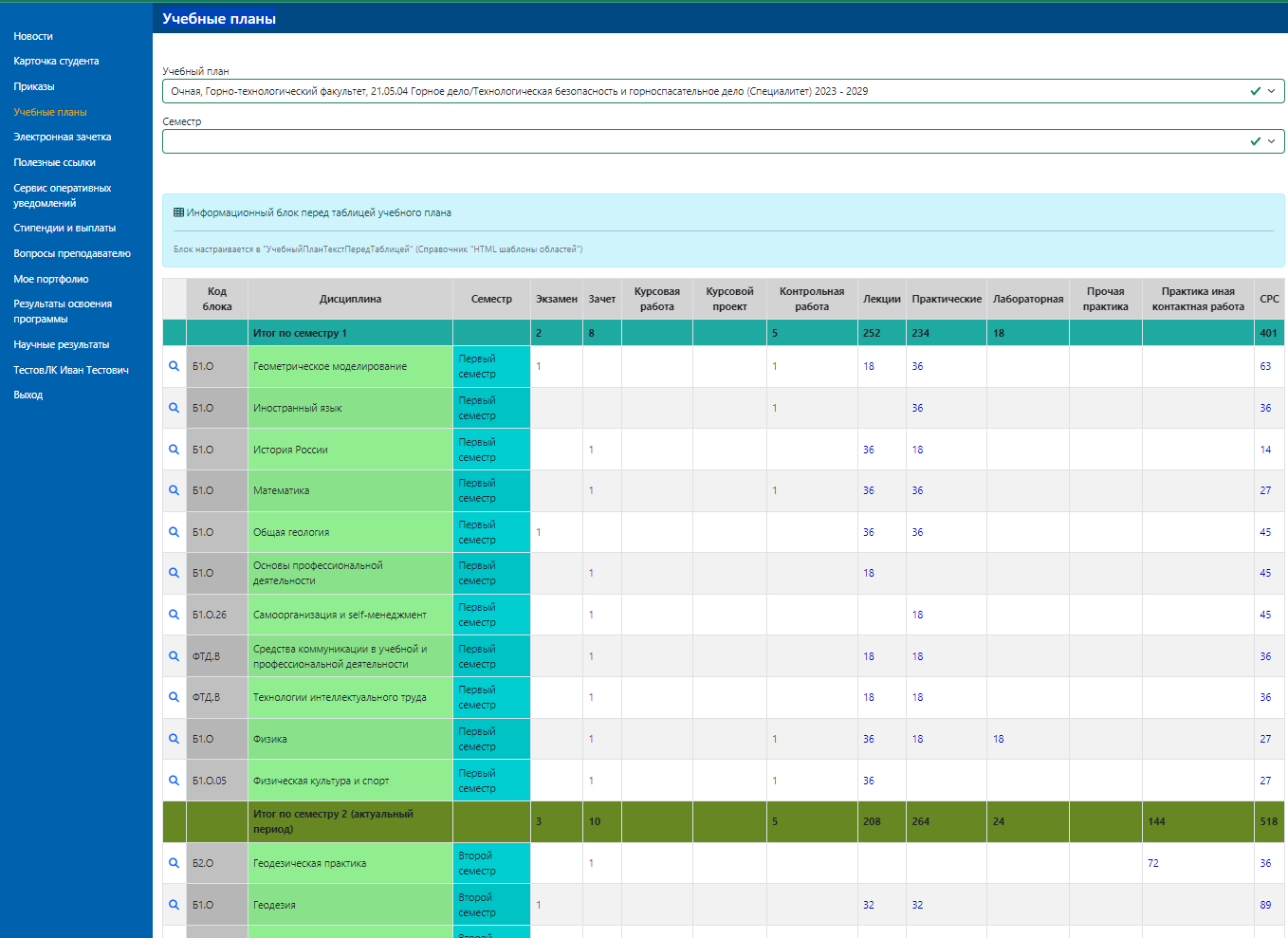Open details icon for Иностранный язык row

(x=174, y=408)
